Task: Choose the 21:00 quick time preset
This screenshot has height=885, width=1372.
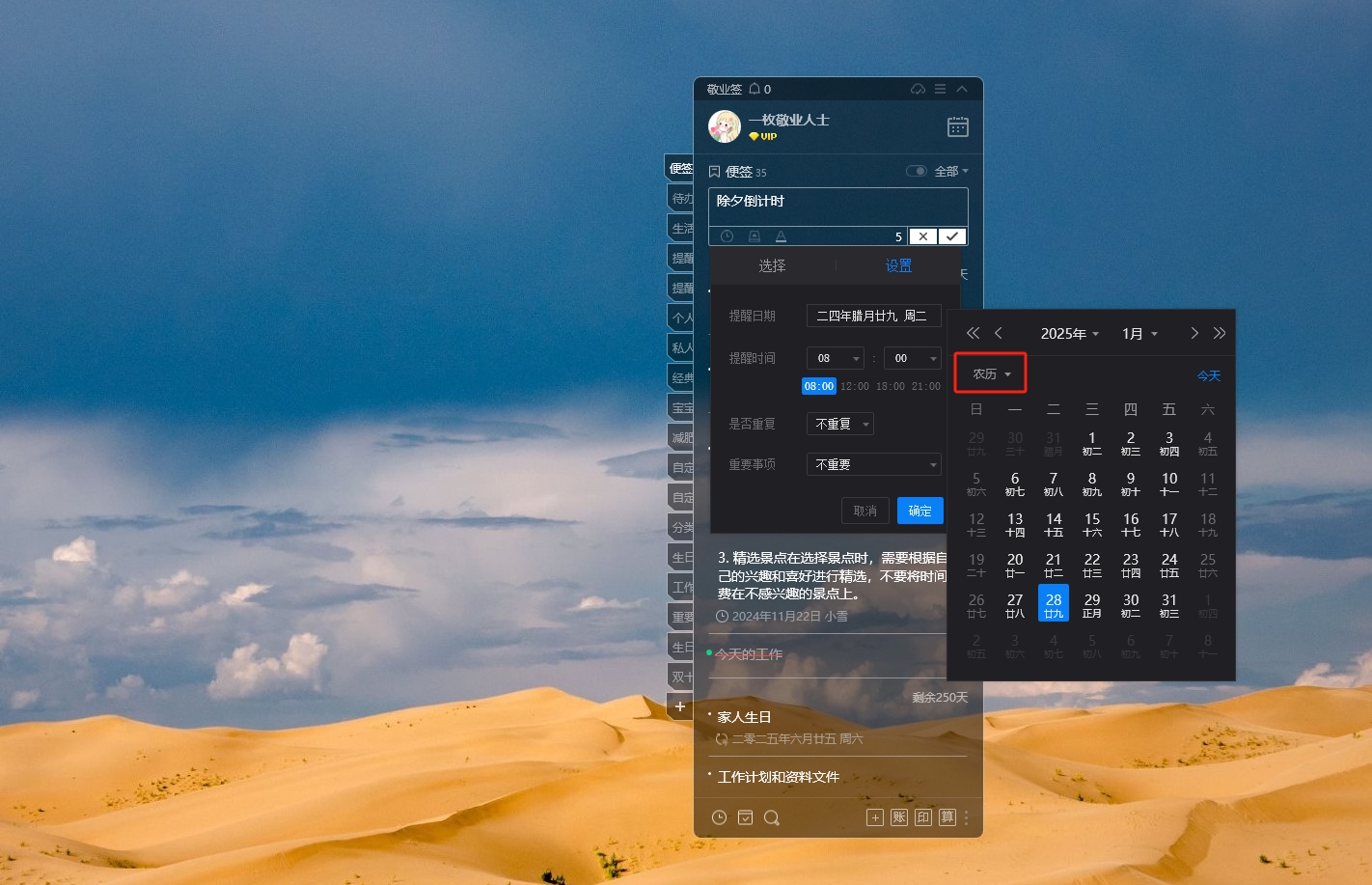Action: click(926, 386)
